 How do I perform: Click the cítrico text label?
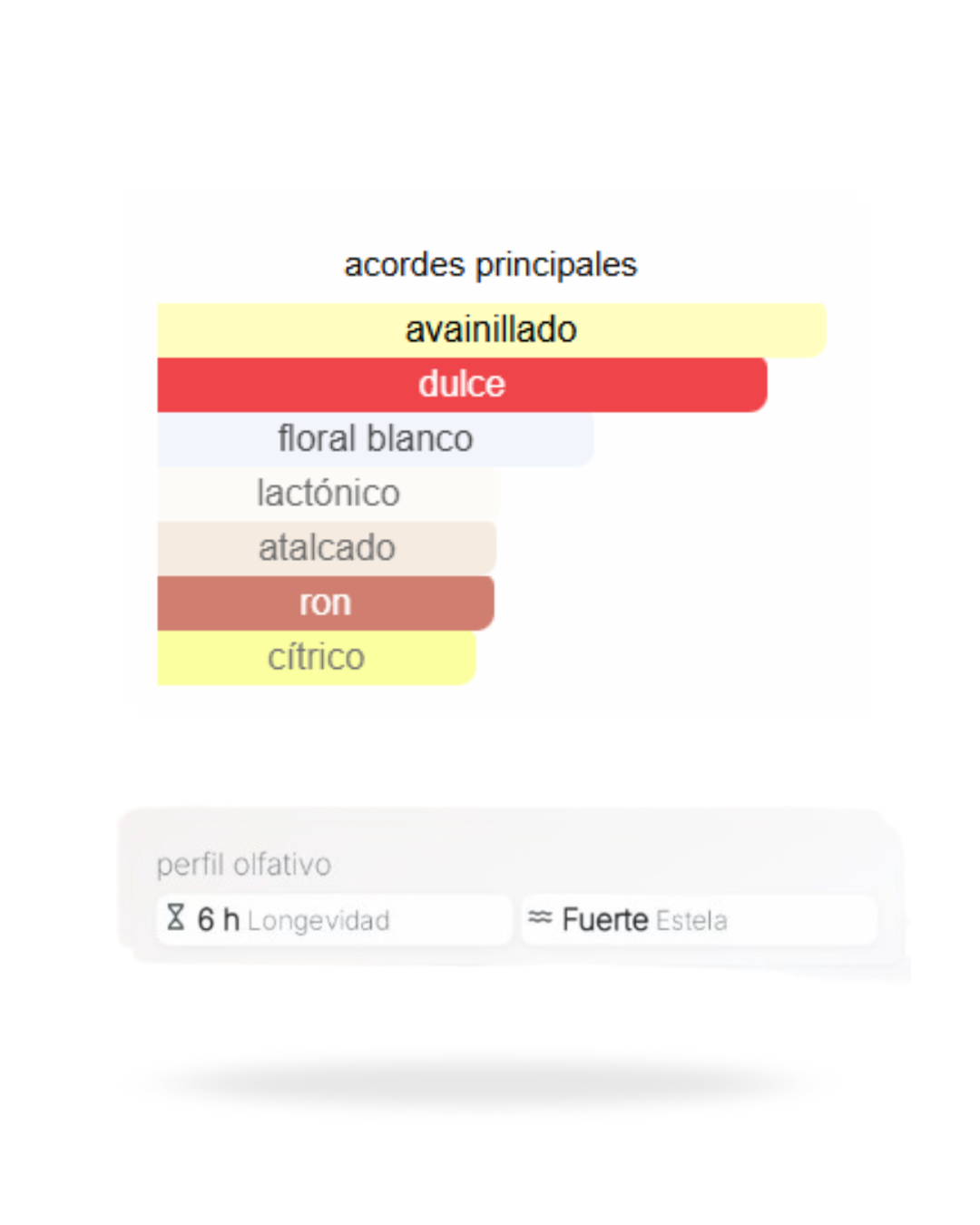coord(316,657)
